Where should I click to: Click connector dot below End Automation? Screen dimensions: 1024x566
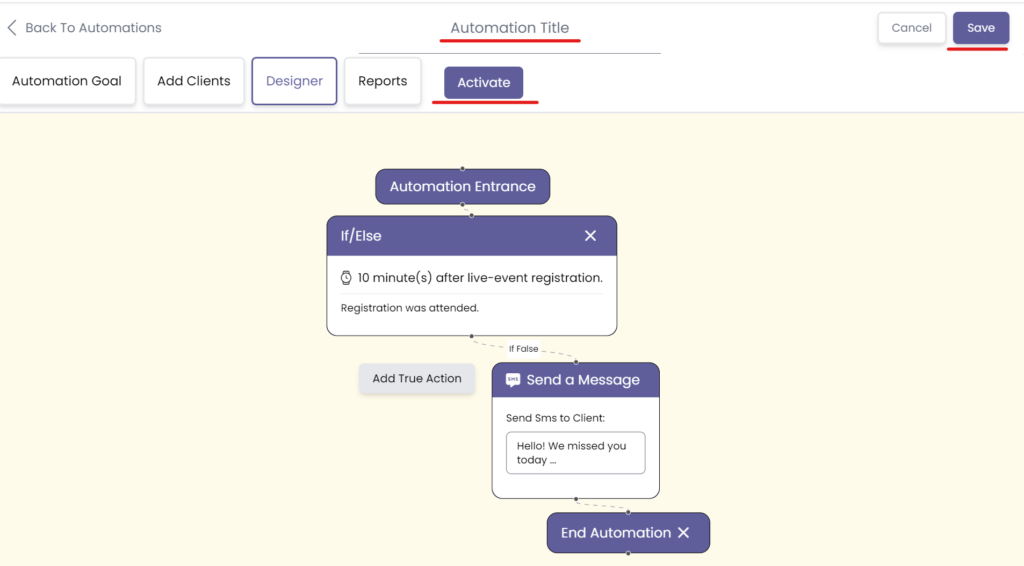tap(628, 553)
